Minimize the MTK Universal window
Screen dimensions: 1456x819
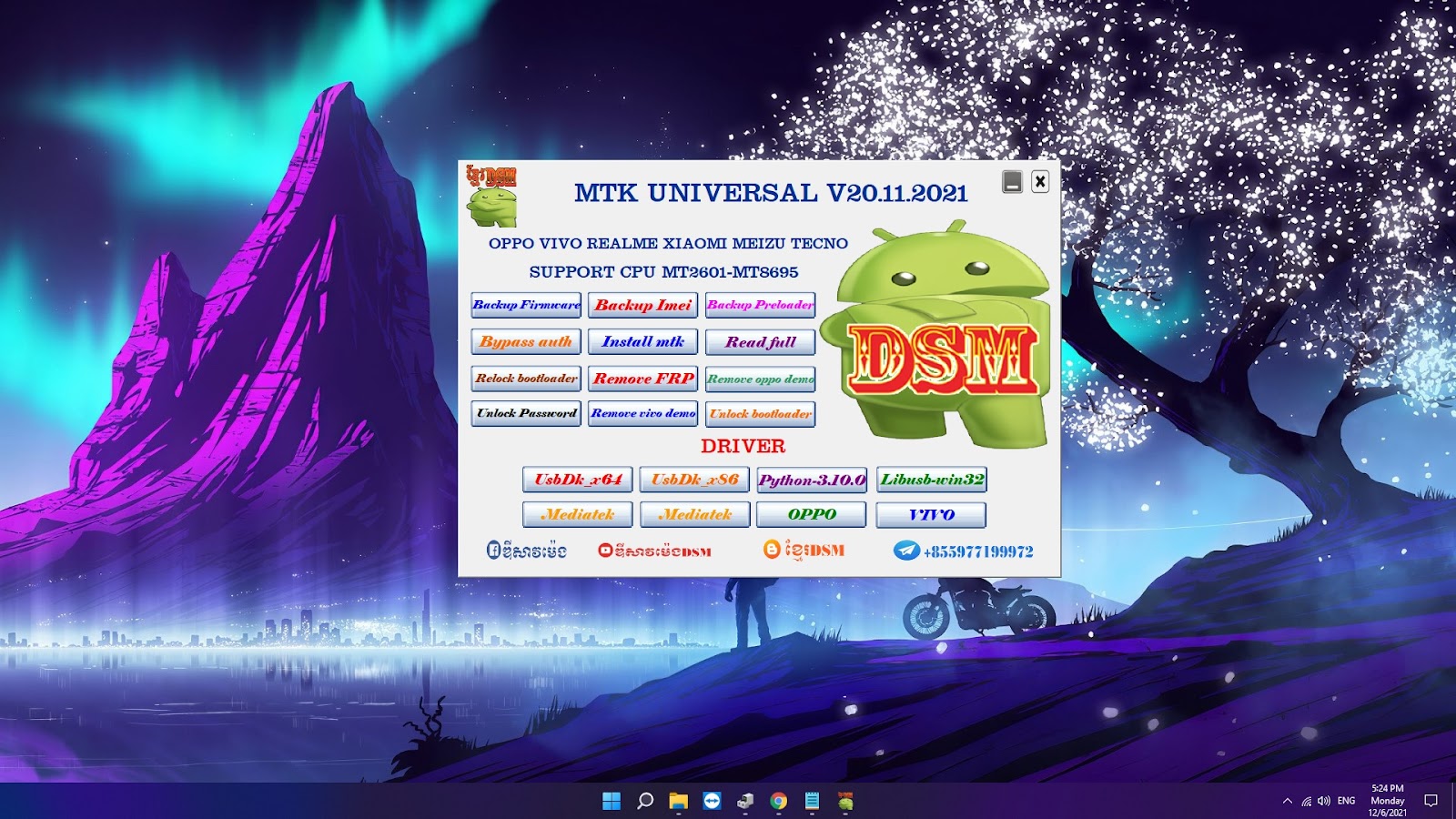pos(1012,182)
